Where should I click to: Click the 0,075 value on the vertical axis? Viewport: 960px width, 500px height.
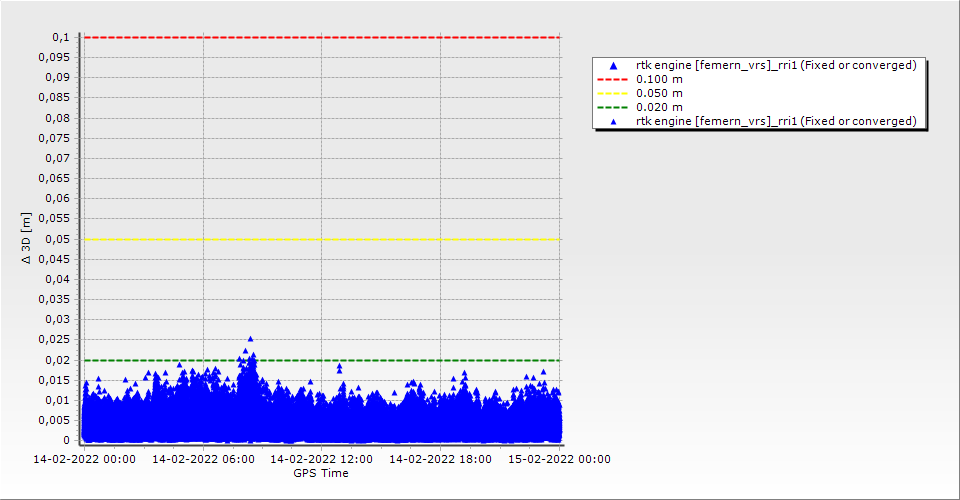coord(57,138)
